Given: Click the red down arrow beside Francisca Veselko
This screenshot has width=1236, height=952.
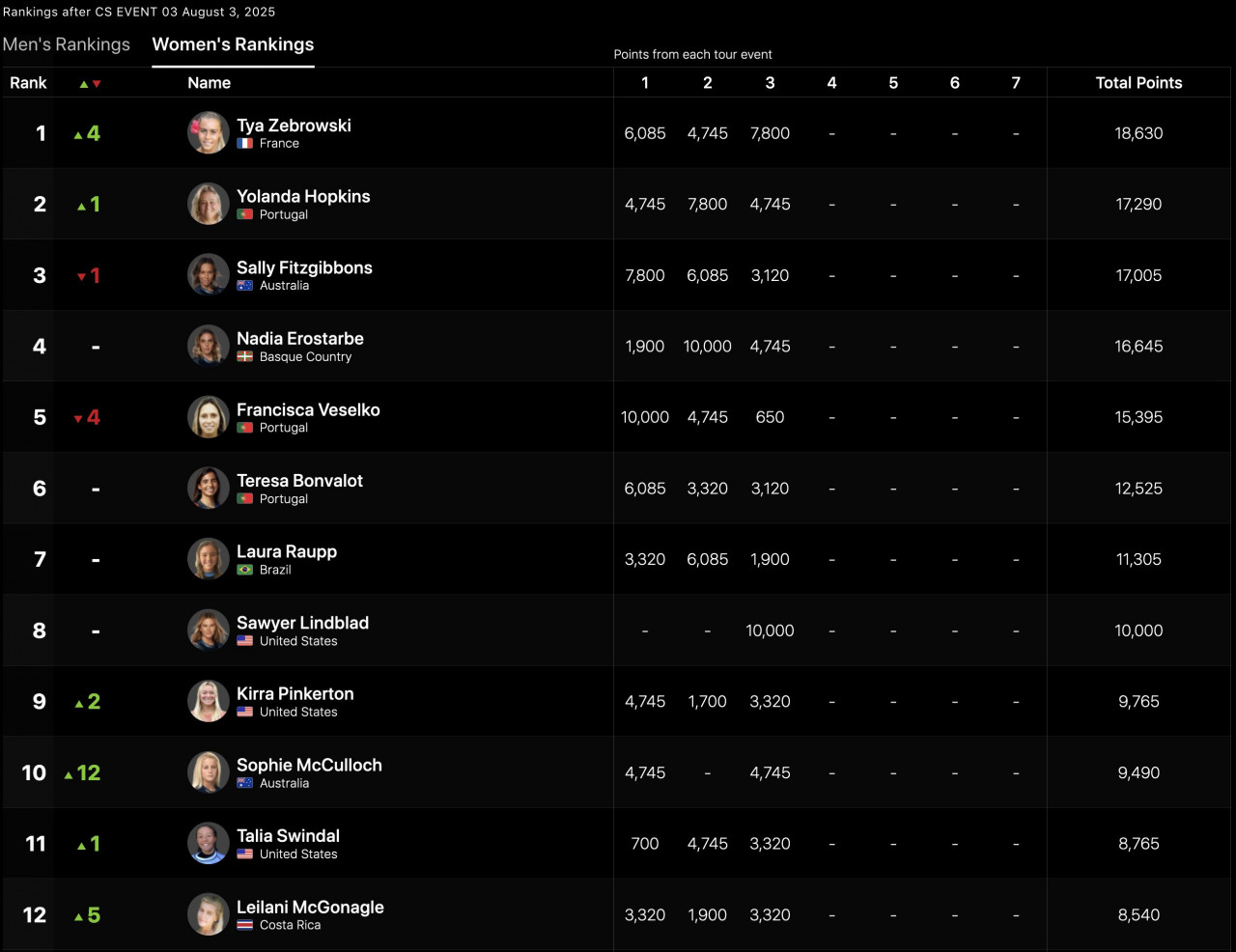Looking at the screenshot, I should [x=79, y=419].
